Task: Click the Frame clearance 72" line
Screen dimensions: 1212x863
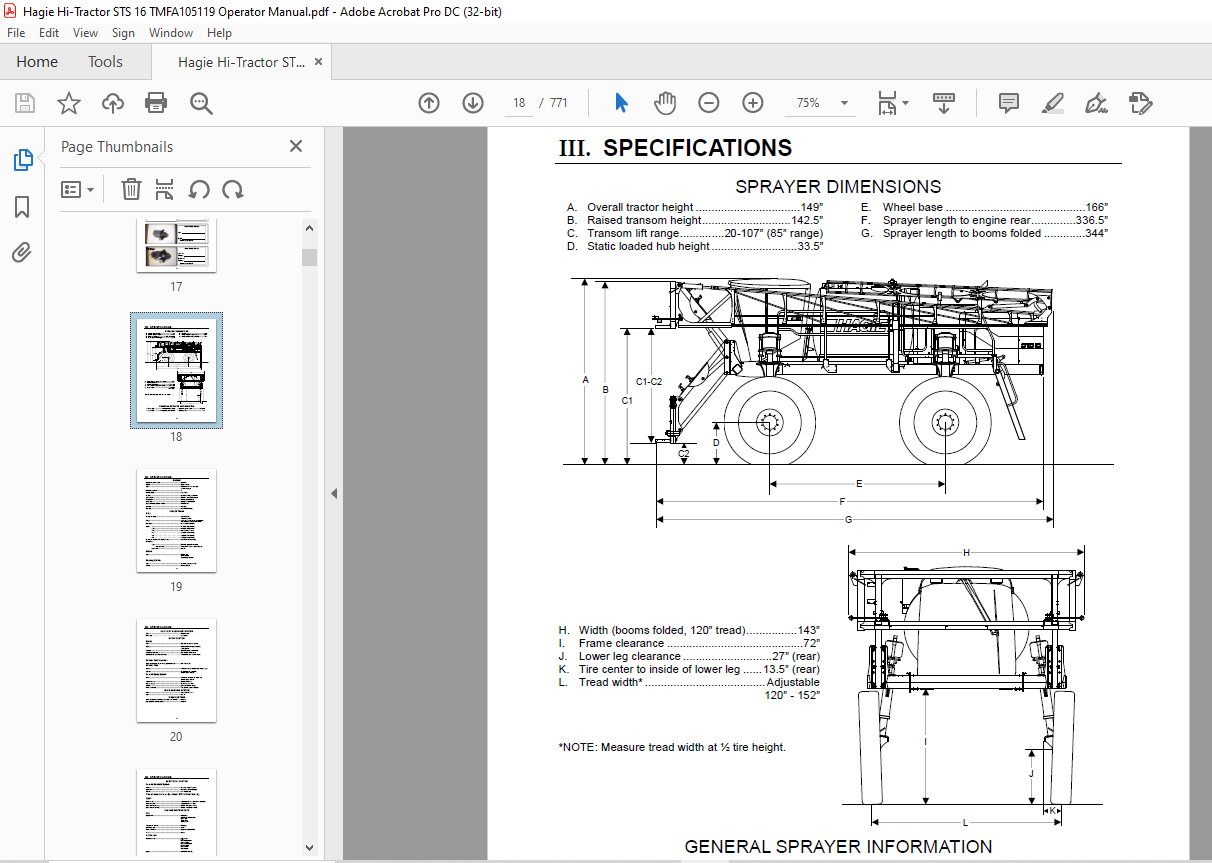Action: tap(689, 643)
